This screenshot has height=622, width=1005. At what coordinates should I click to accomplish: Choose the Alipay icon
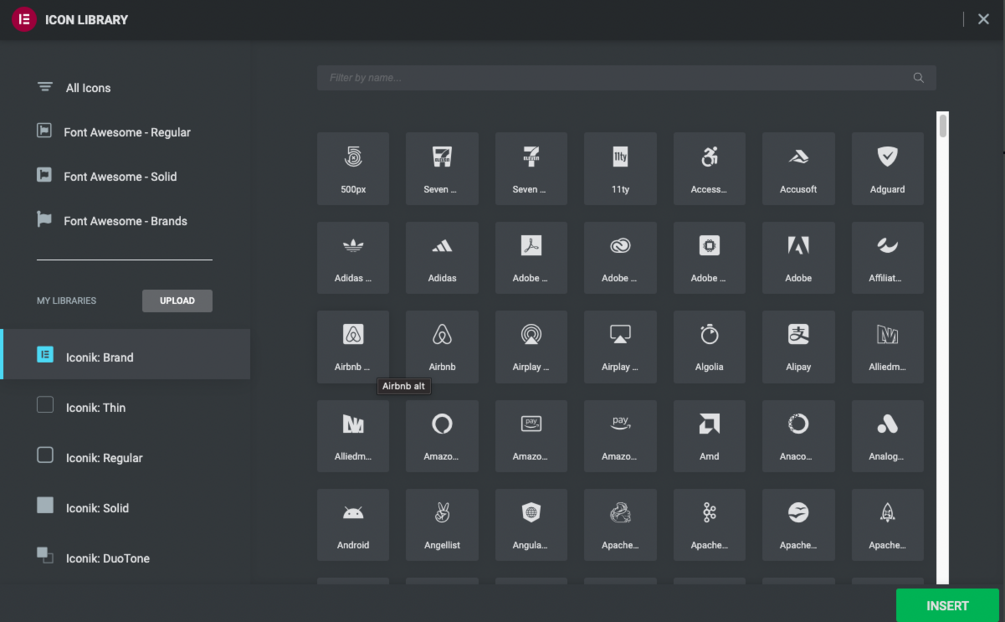point(798,347)
